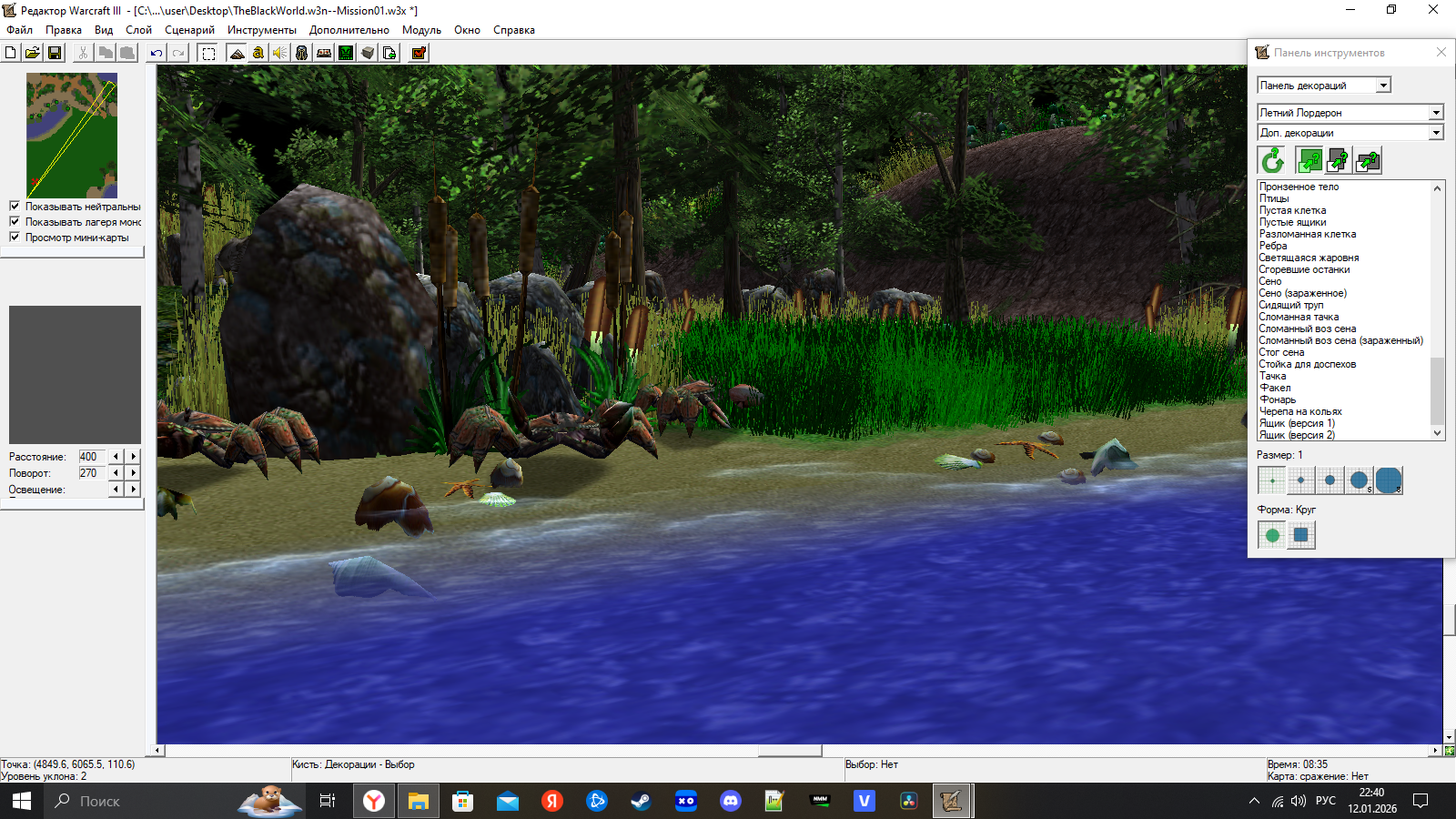Open the Terrain Editor mountain icon

click(237, 53)
